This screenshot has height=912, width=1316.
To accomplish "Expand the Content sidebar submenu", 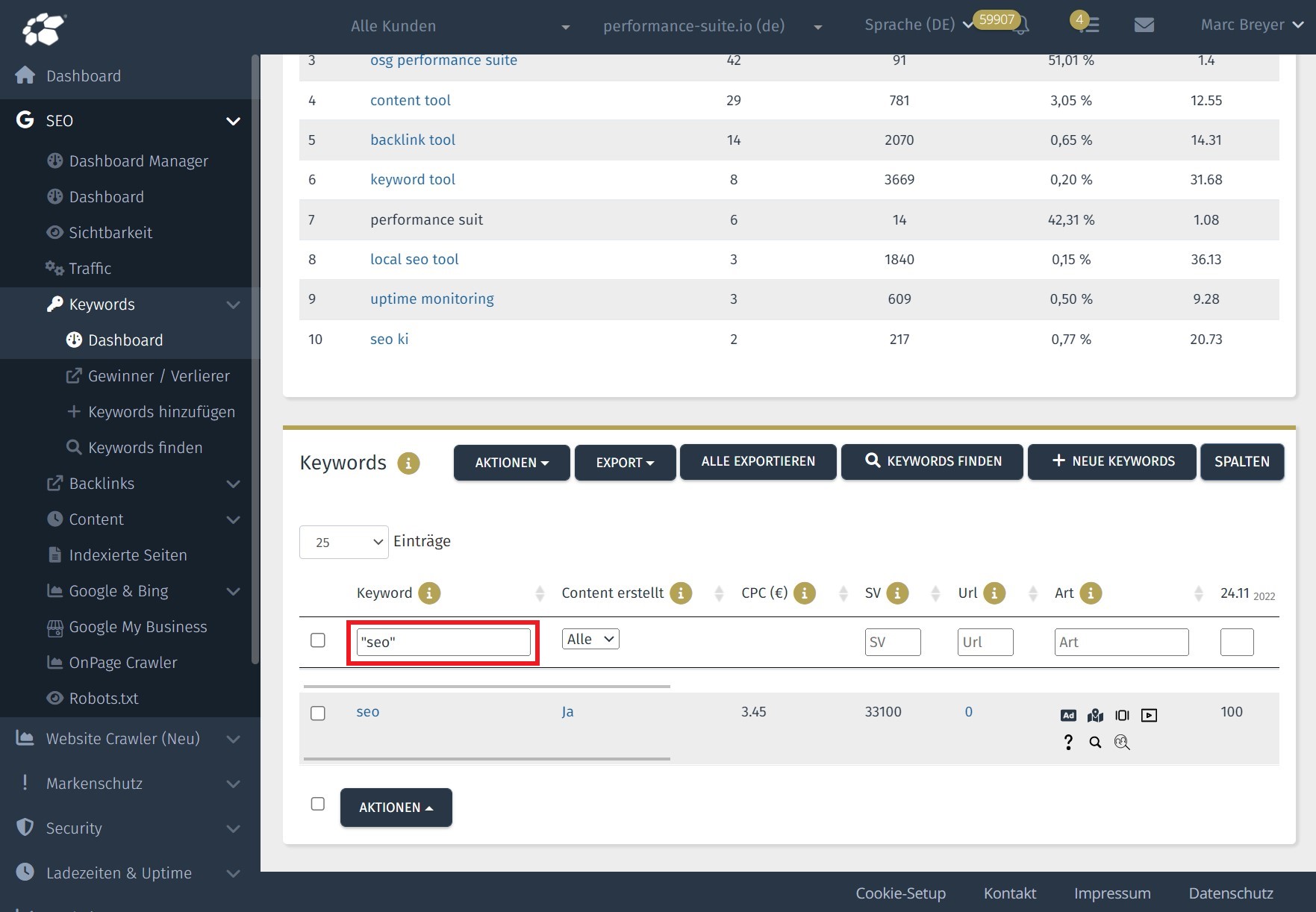I will coord(233,519).
